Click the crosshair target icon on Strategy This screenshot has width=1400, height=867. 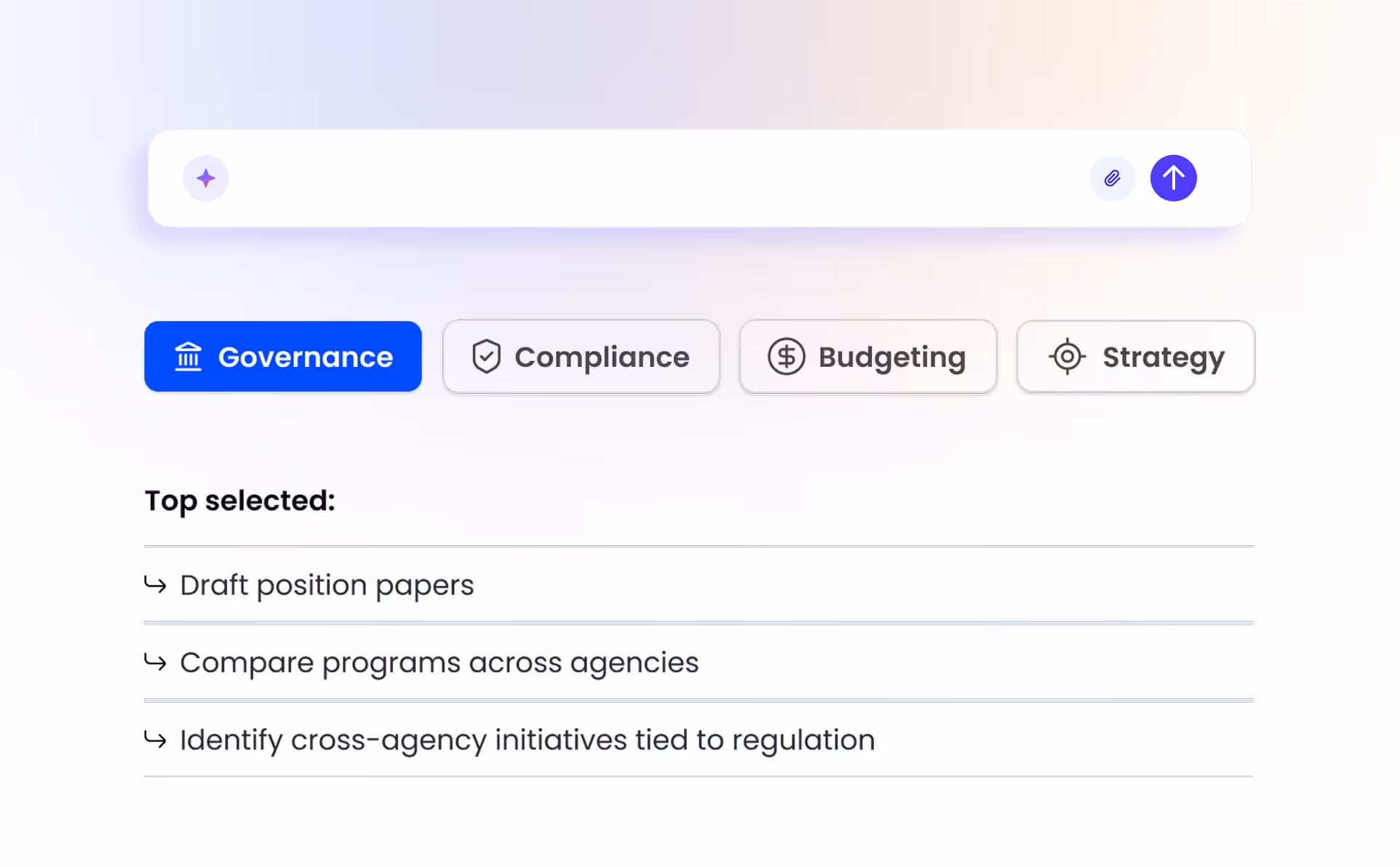1067,357
